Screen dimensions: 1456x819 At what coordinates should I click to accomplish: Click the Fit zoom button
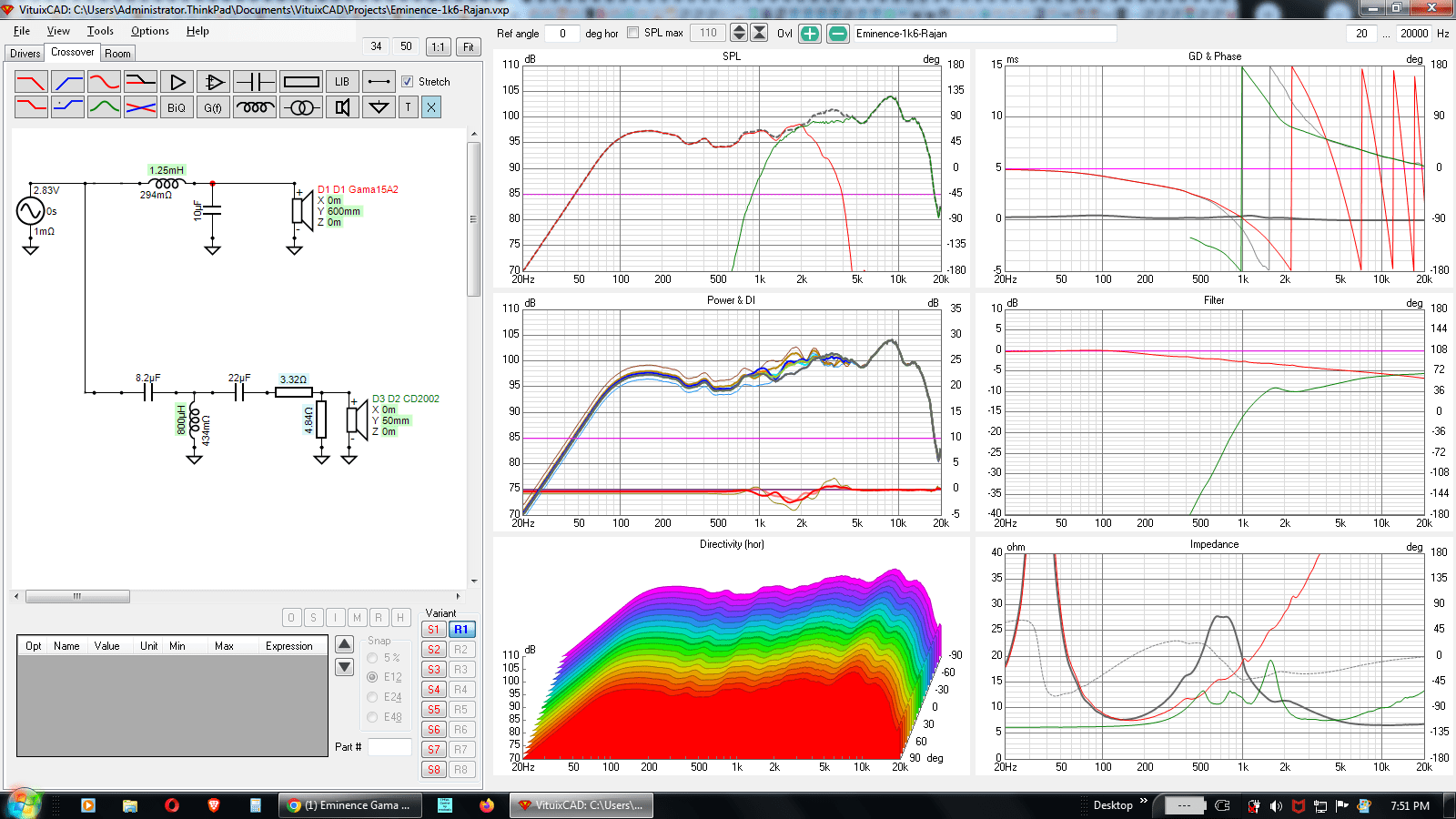click(469, 46)
